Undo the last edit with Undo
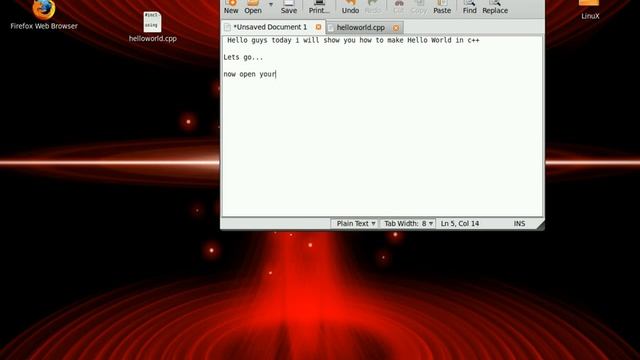The height and width of the screenshot is (360, 640). [350, 7]
